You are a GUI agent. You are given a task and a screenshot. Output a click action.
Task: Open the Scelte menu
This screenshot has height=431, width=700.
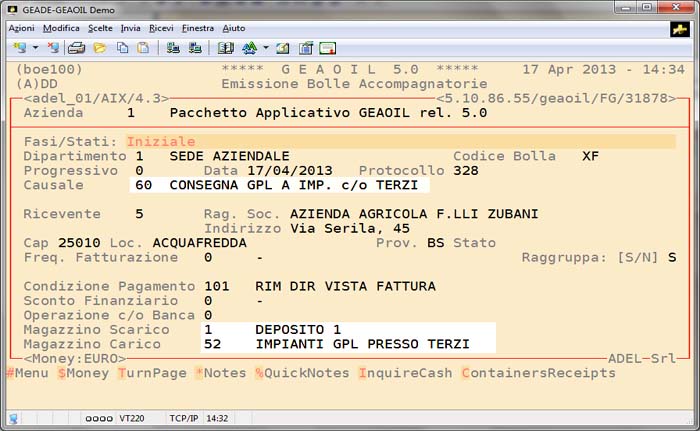(x=100, y=28)
